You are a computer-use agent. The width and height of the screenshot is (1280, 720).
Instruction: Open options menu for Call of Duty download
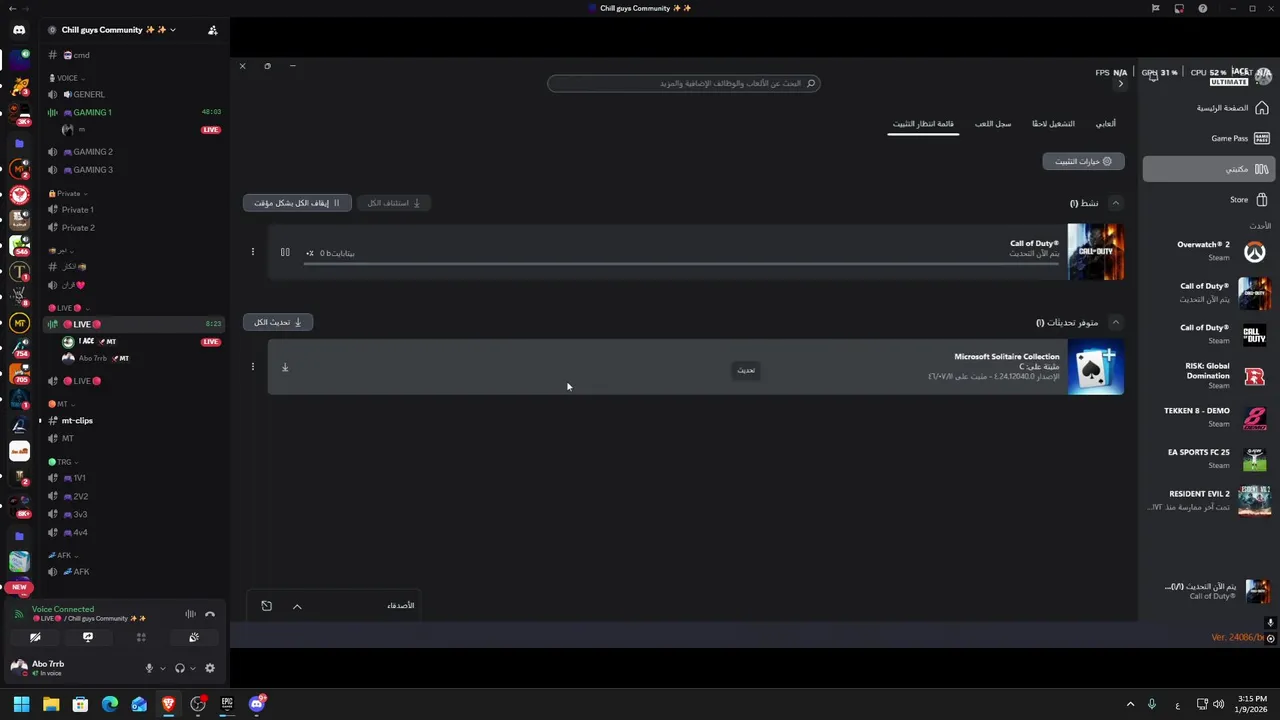pyautogui.click(x=252, y=252)
